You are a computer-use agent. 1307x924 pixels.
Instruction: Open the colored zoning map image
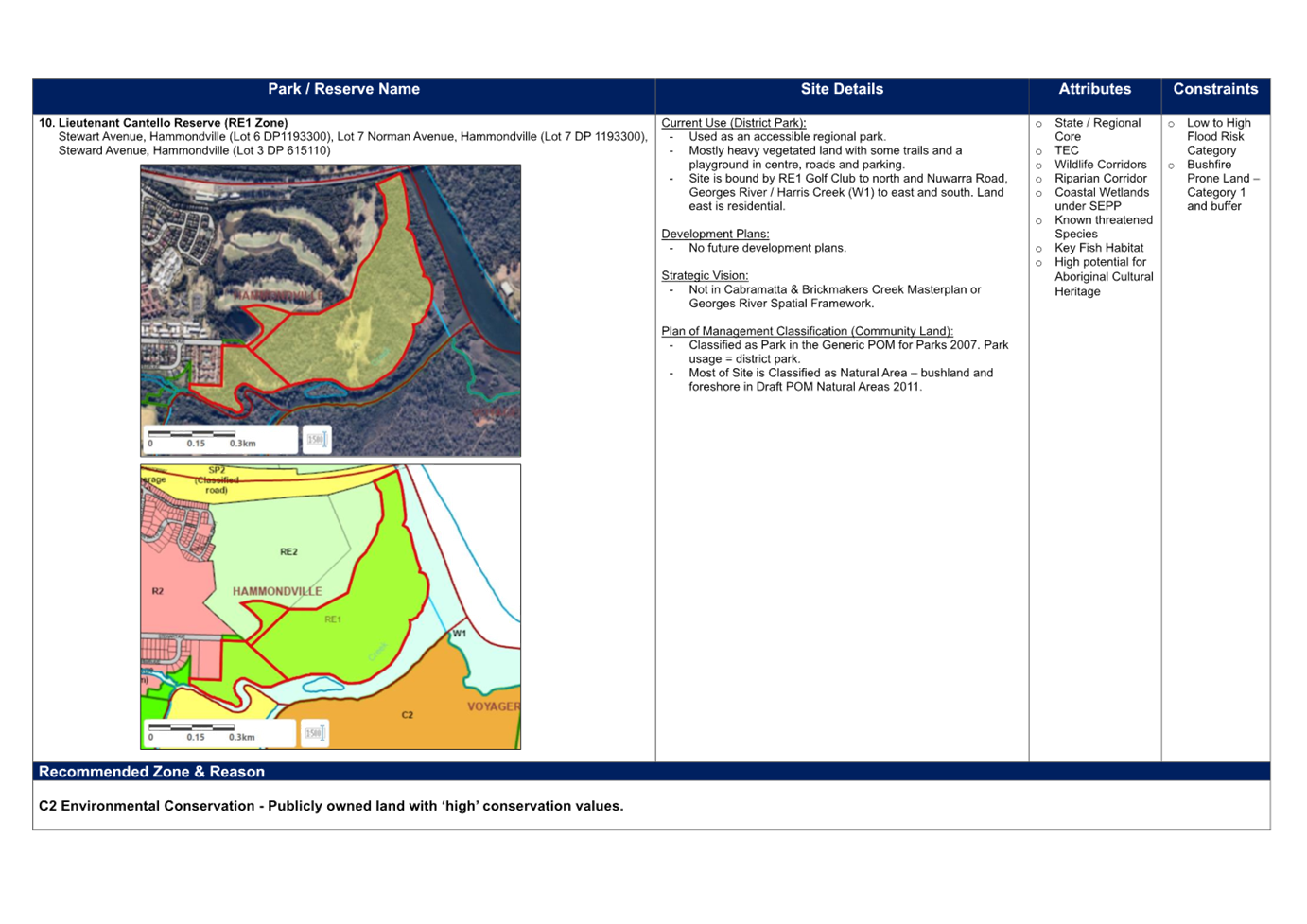pyautogui.click(x=330, y=606)
